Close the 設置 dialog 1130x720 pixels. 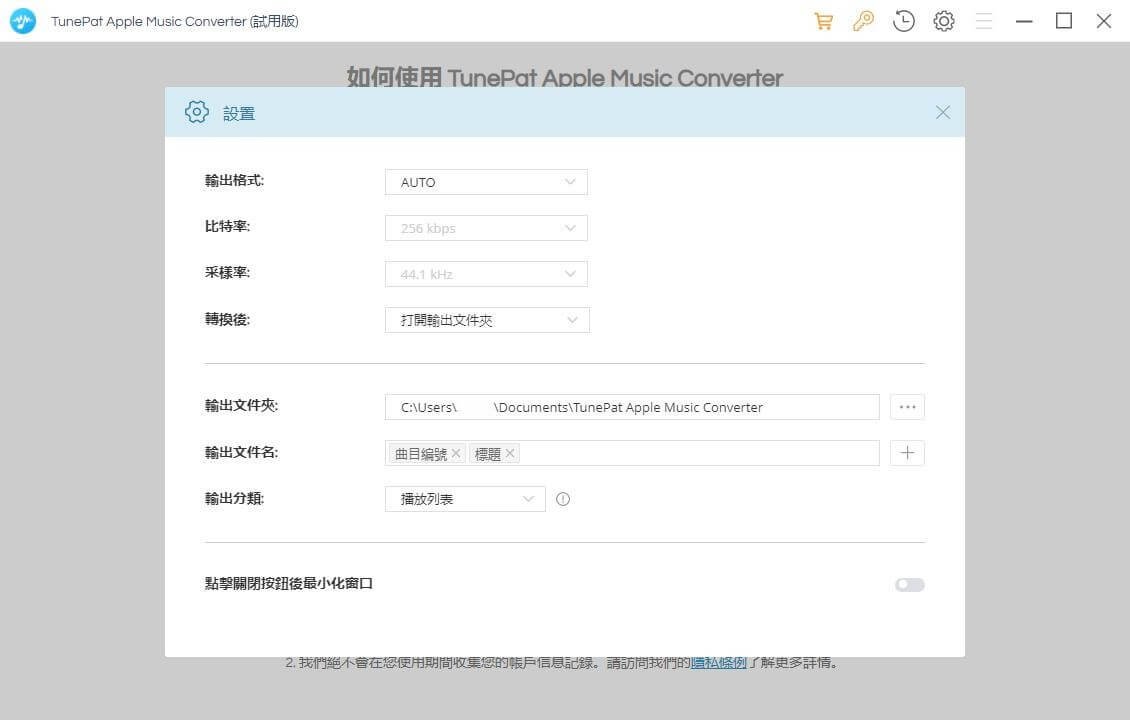943,112
